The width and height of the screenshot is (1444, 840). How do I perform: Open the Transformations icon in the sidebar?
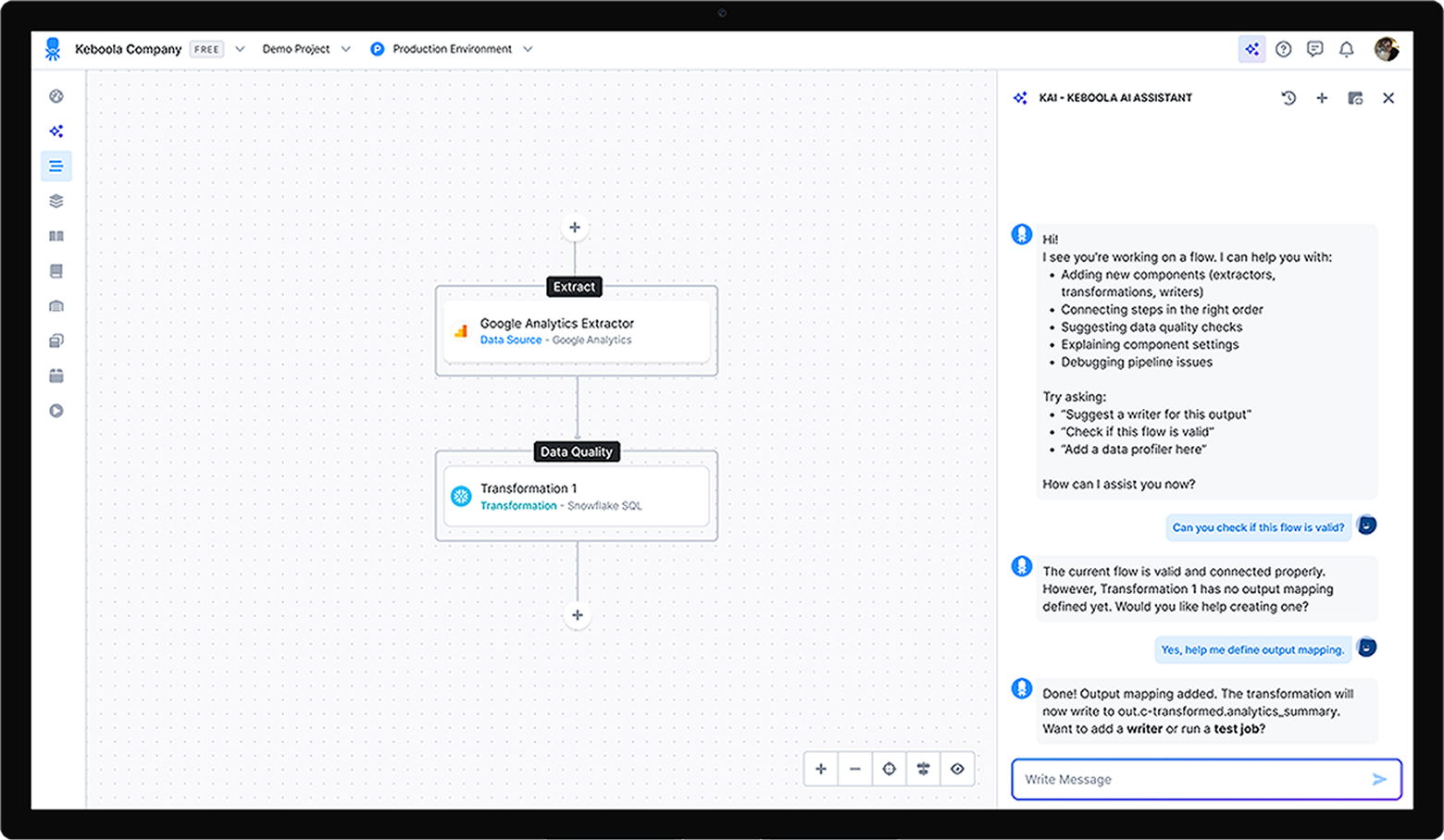[x=56, y=306]
